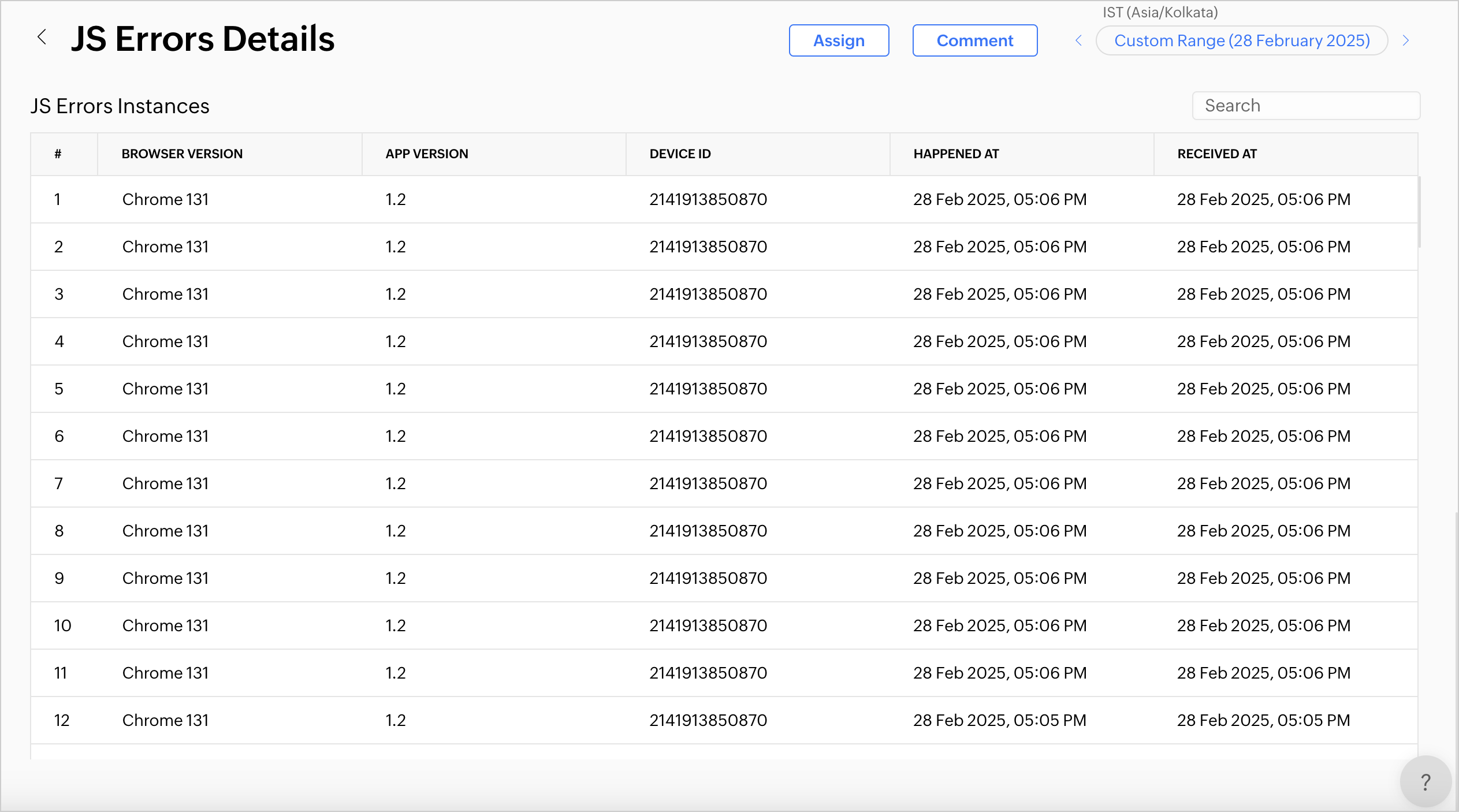Click the Assign button

pos(839,40)
